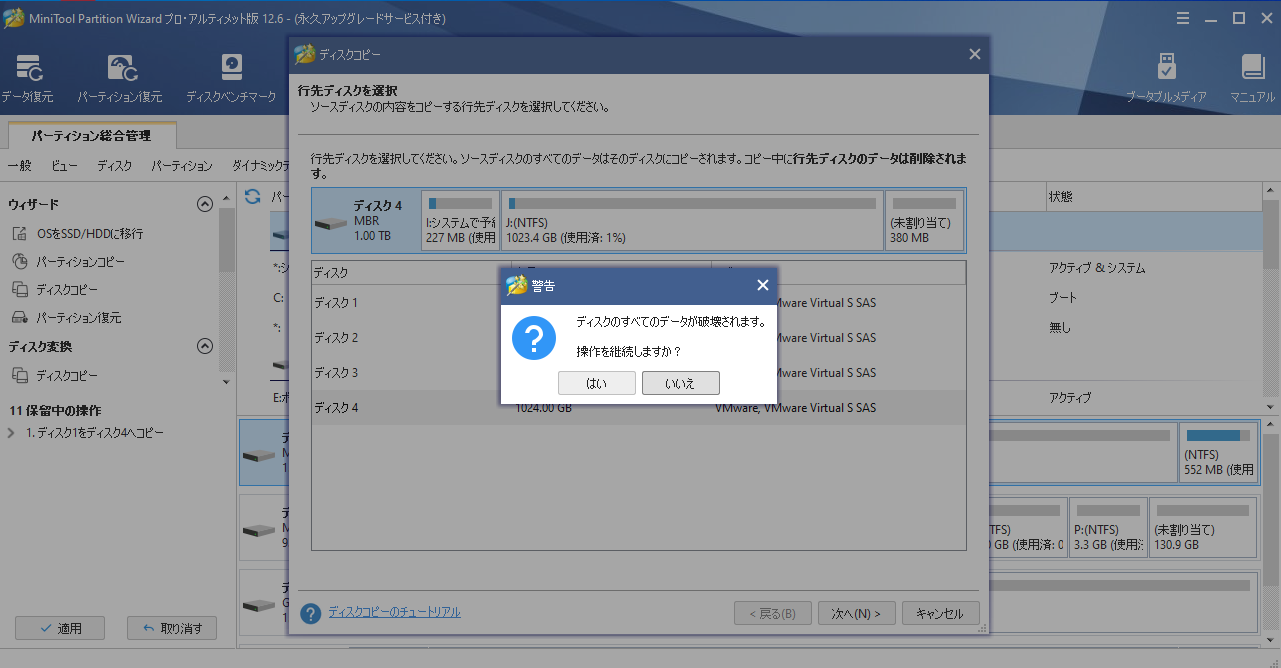Open the ビュー menu
The image size is (1281, 668).
click(64, 165)
